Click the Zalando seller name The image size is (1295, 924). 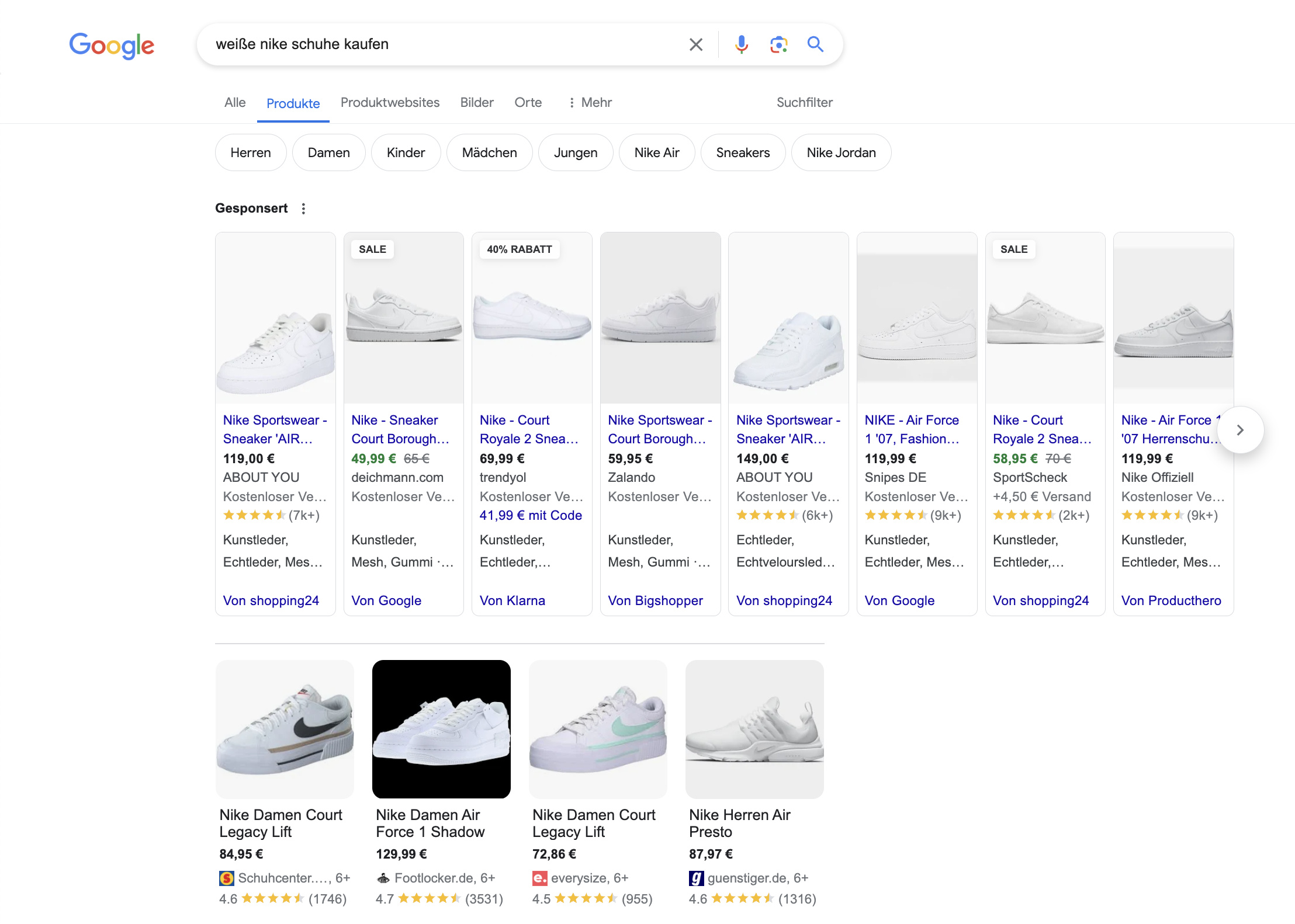click(632, 477)
